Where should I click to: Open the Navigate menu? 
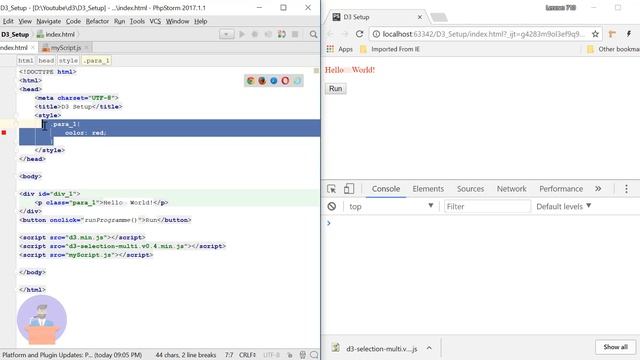point(49,21)
